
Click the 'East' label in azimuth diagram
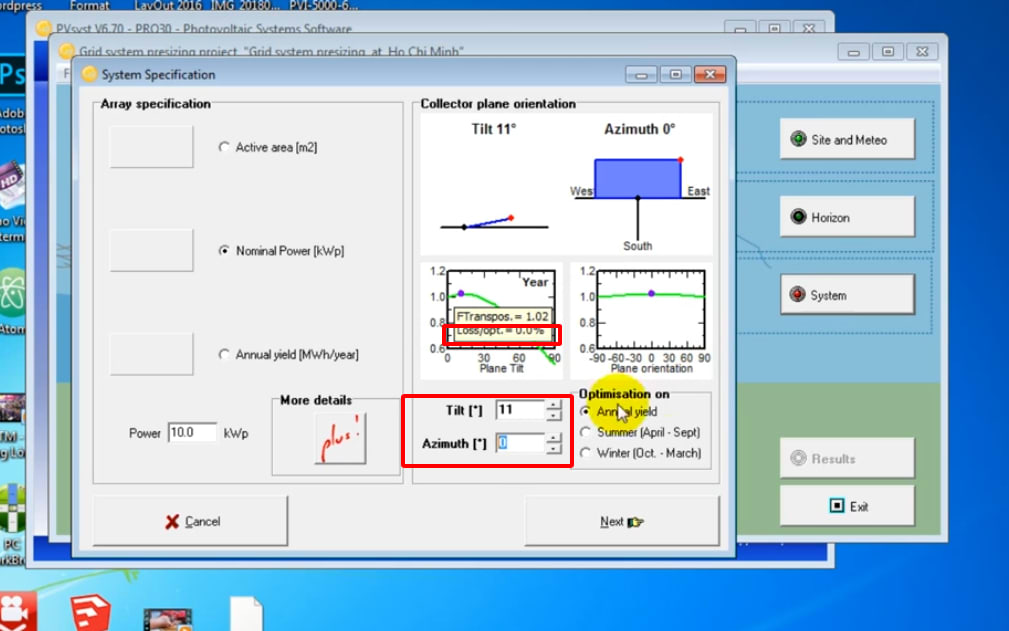coord(698,191)
